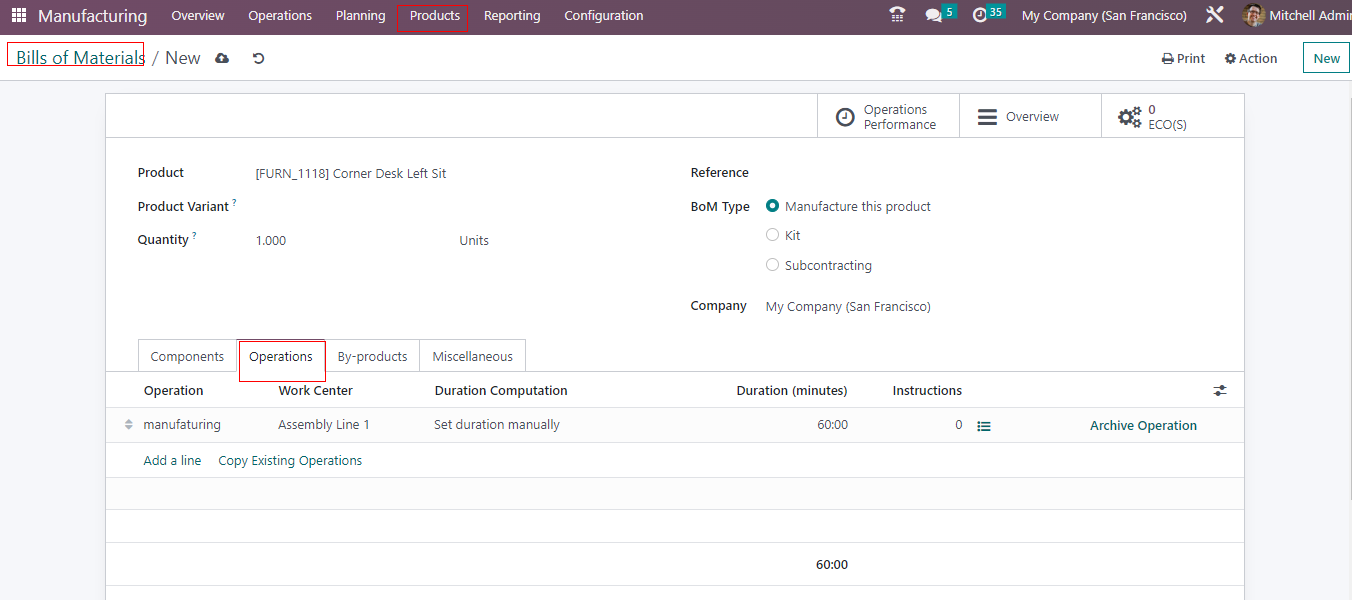Open the phone VoIP icon
Screen dimensions: 1352x600
click(897, 15)
